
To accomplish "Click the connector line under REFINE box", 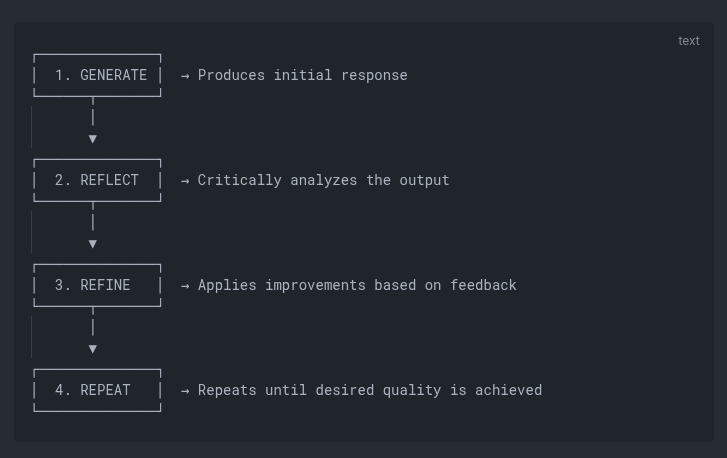I will 93,324.
